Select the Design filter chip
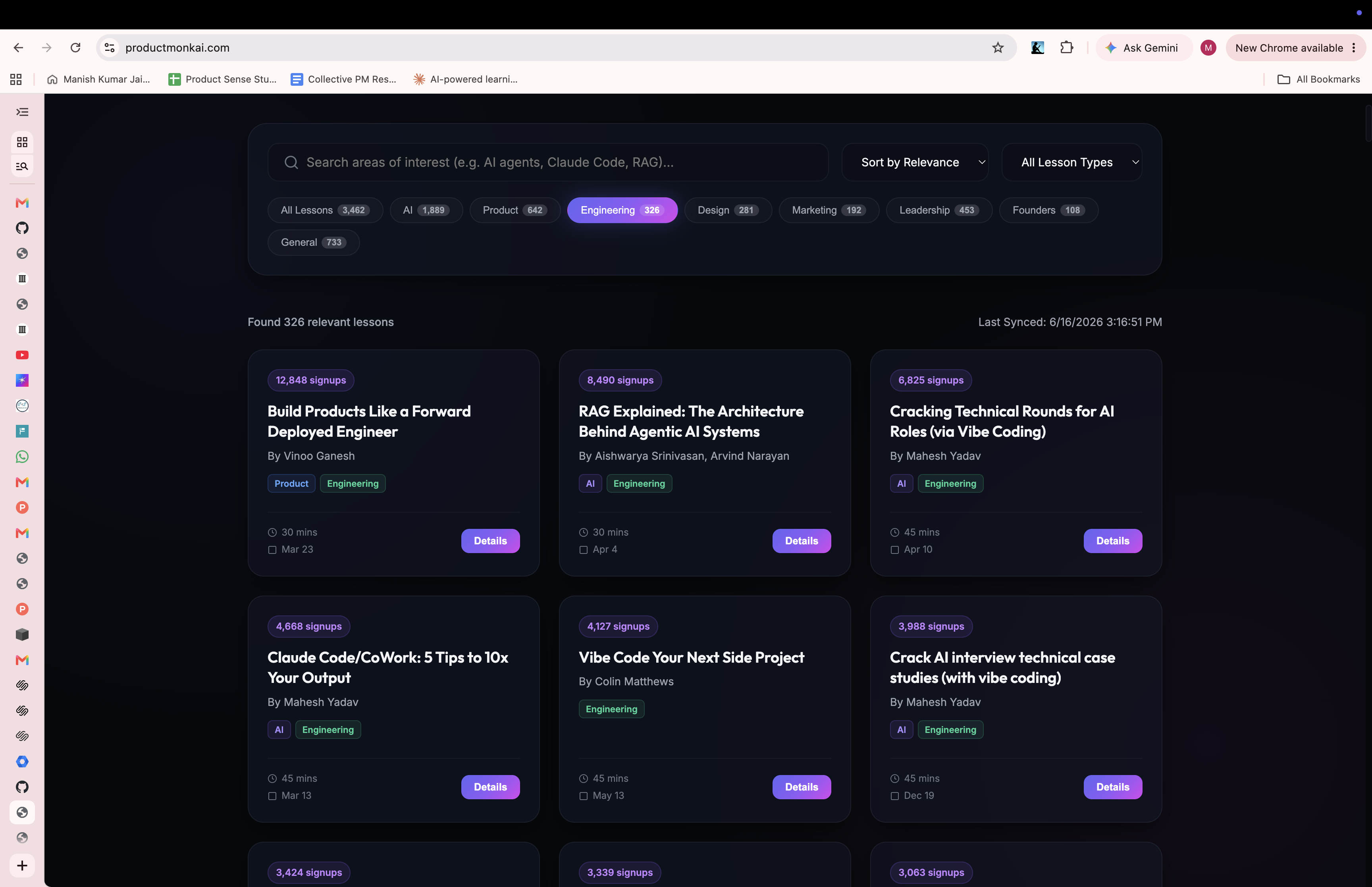The image size is (1372, 887). coord(728,210)
